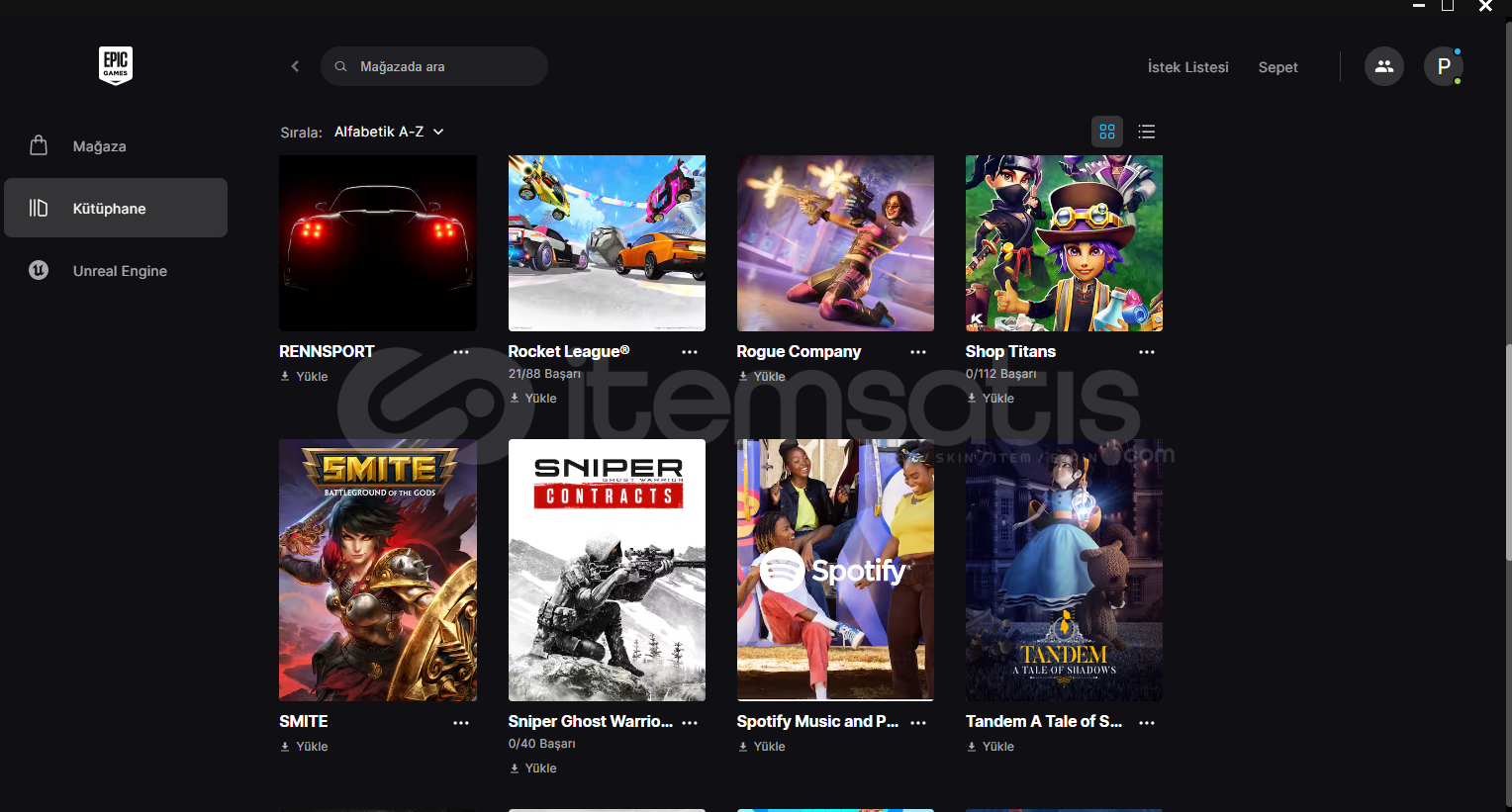The image size is (1512, 812).
Task: Click the Shop Titans title
Action: tap(1010, 352)
